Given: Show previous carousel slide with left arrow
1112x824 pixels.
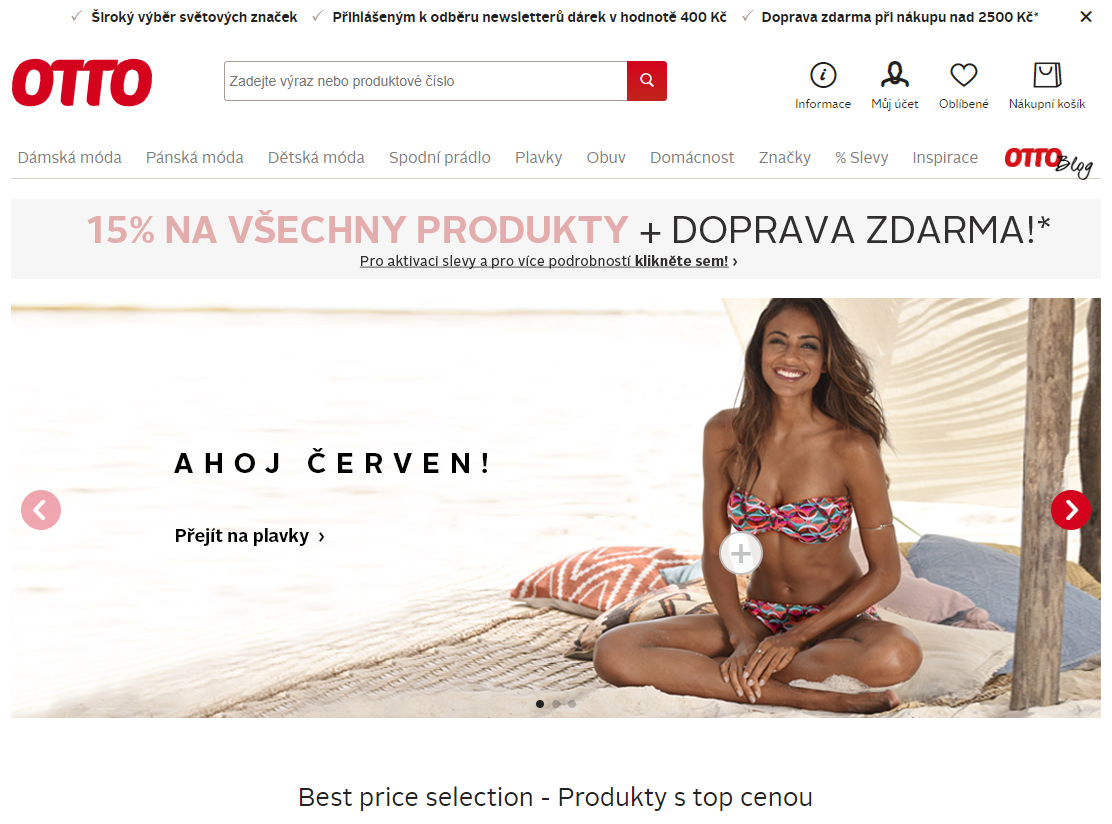Looking at the screenshot, I should point(41,510).
